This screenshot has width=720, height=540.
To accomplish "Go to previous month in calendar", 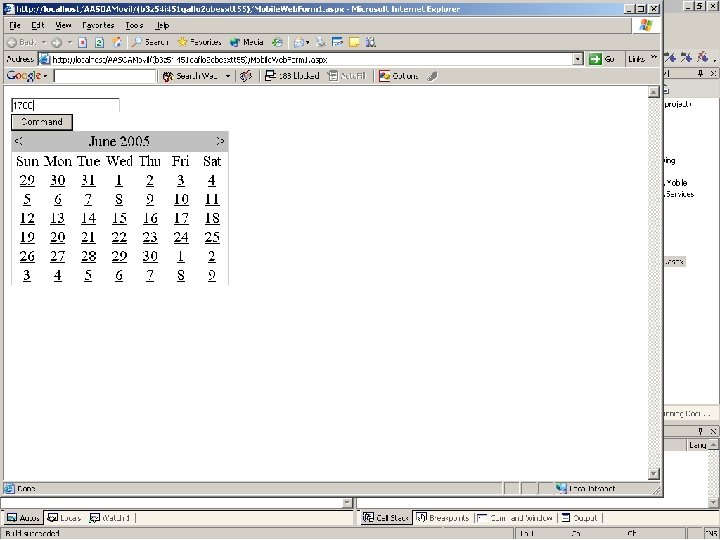I will pos(18,141).
